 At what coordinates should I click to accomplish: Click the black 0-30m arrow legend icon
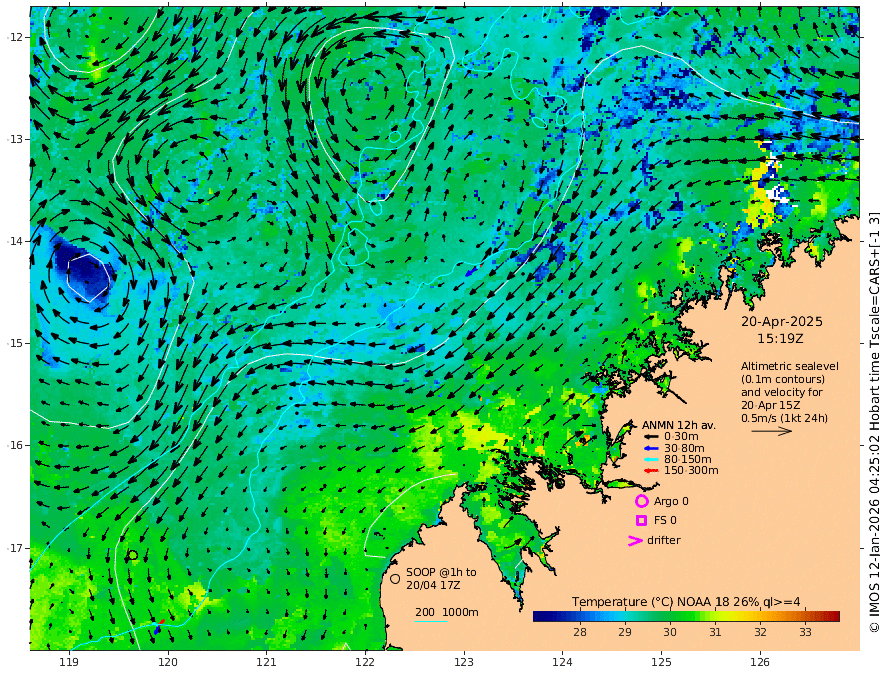[x=651, y=437]
